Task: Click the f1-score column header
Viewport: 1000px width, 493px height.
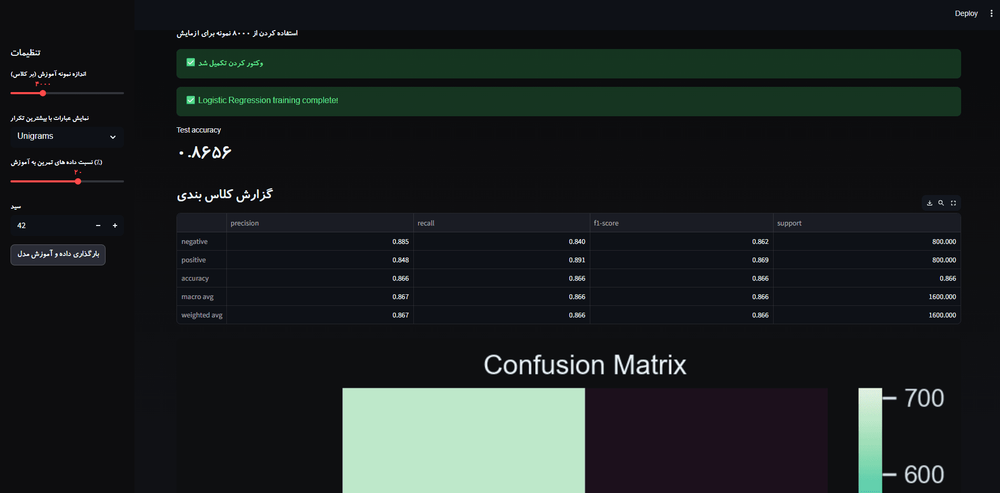Action: coord(681,223)
